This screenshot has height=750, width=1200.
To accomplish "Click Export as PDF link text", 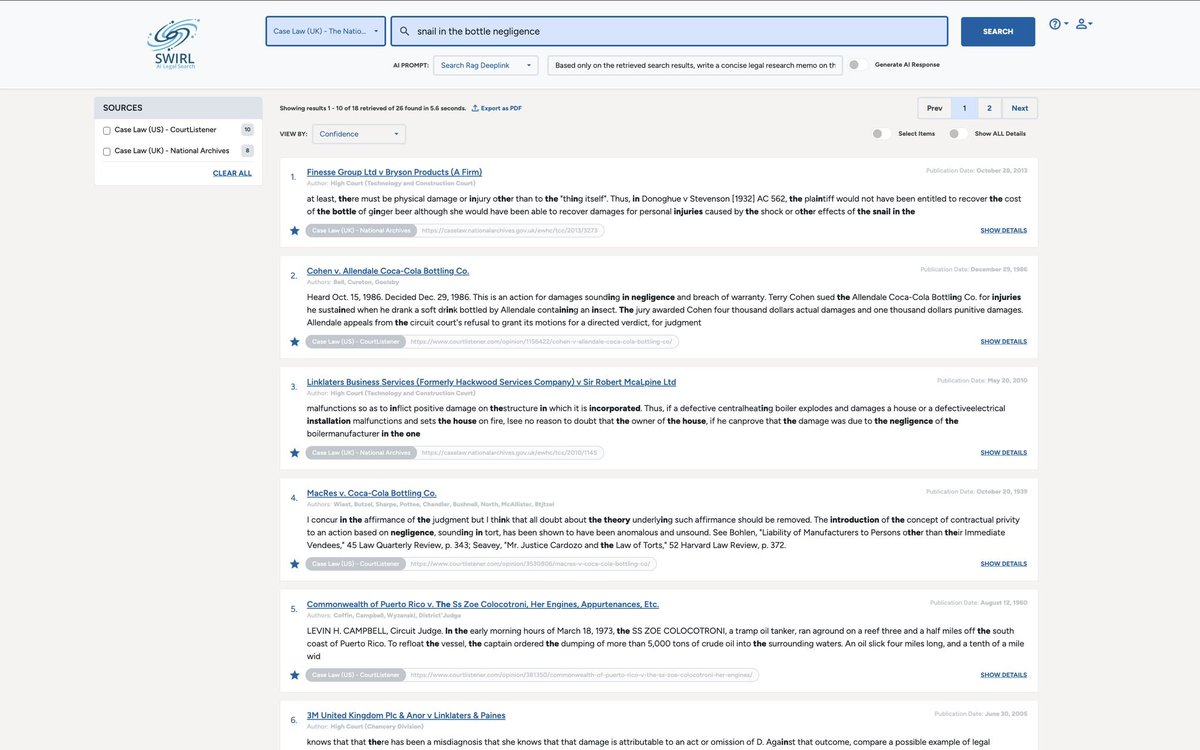I will point(501,108).
